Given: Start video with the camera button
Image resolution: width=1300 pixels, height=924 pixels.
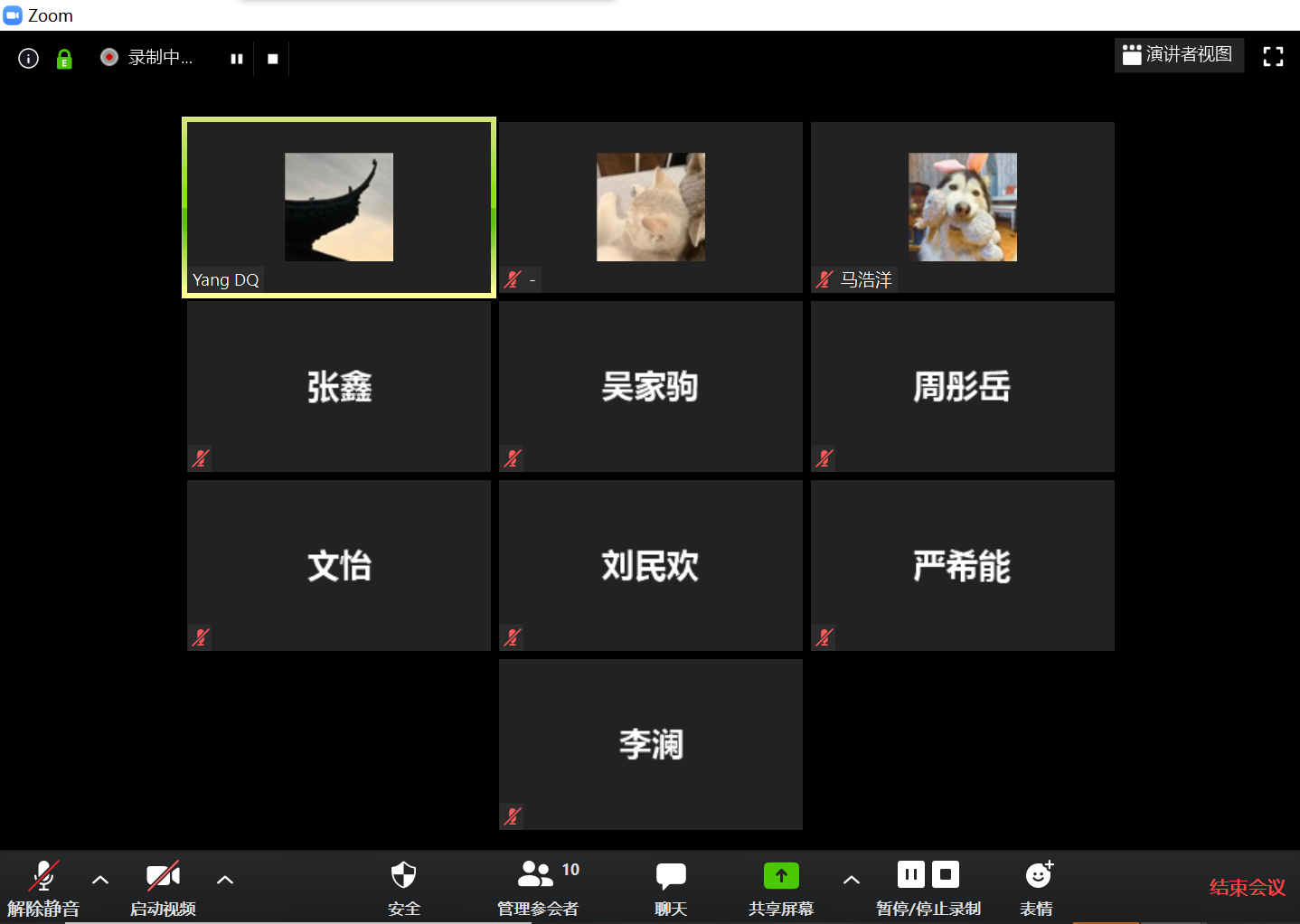Looking at the screenshot, I should click(163, 887).
